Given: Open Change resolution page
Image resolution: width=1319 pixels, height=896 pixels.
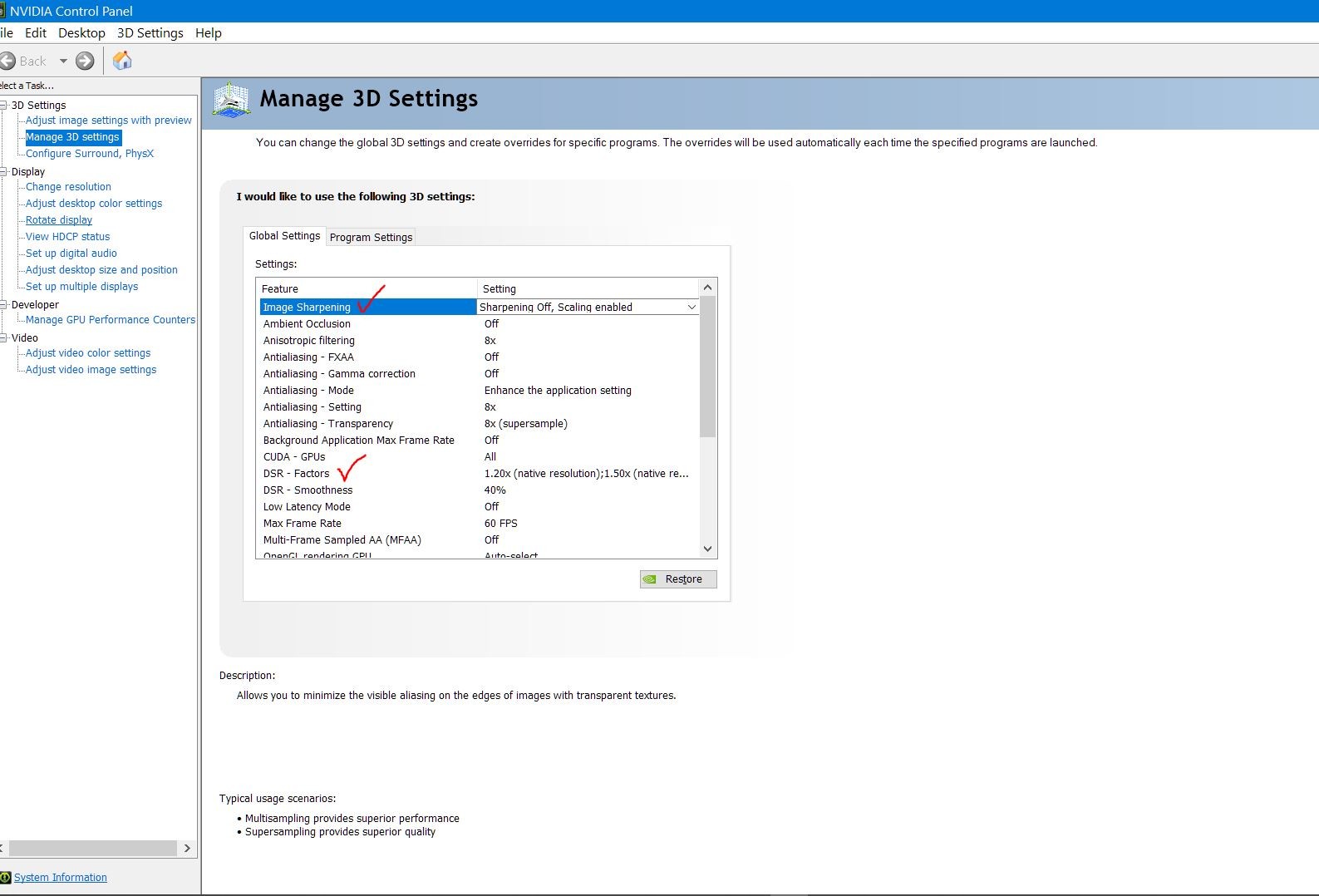Looking at the screenshot, I should click(68, 187).
